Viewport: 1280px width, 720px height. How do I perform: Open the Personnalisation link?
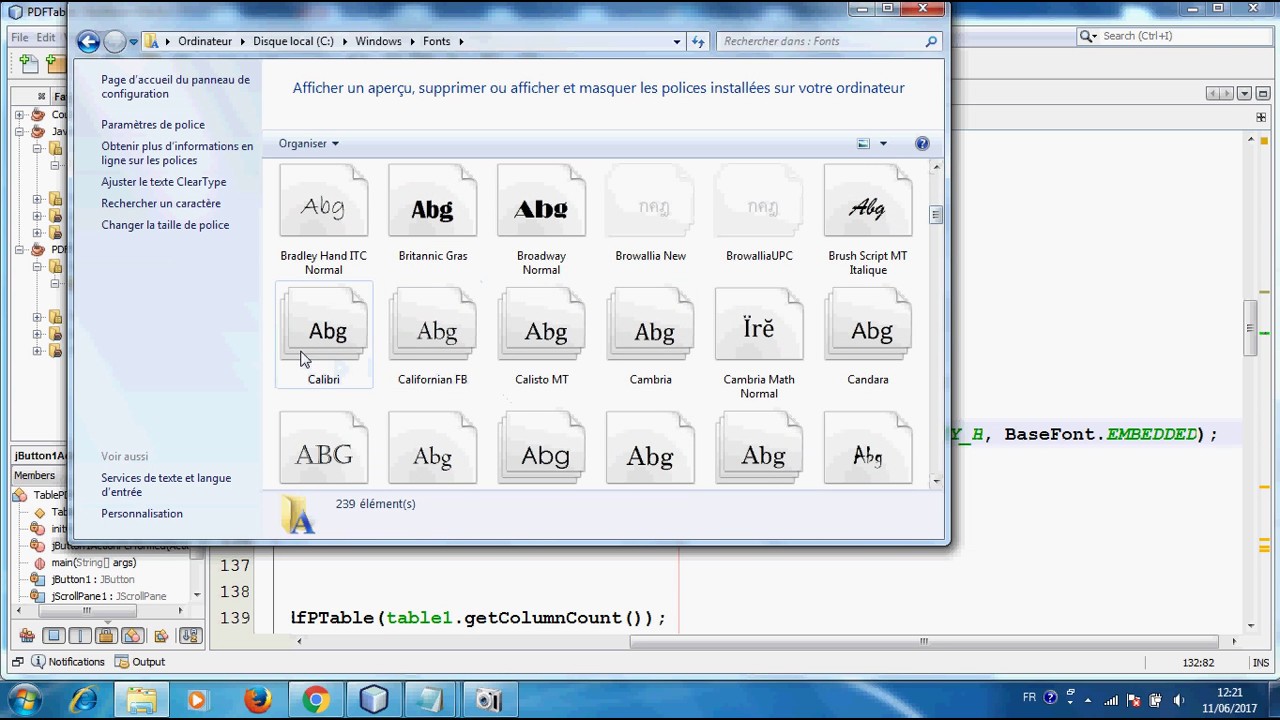(x=141, y=513)
